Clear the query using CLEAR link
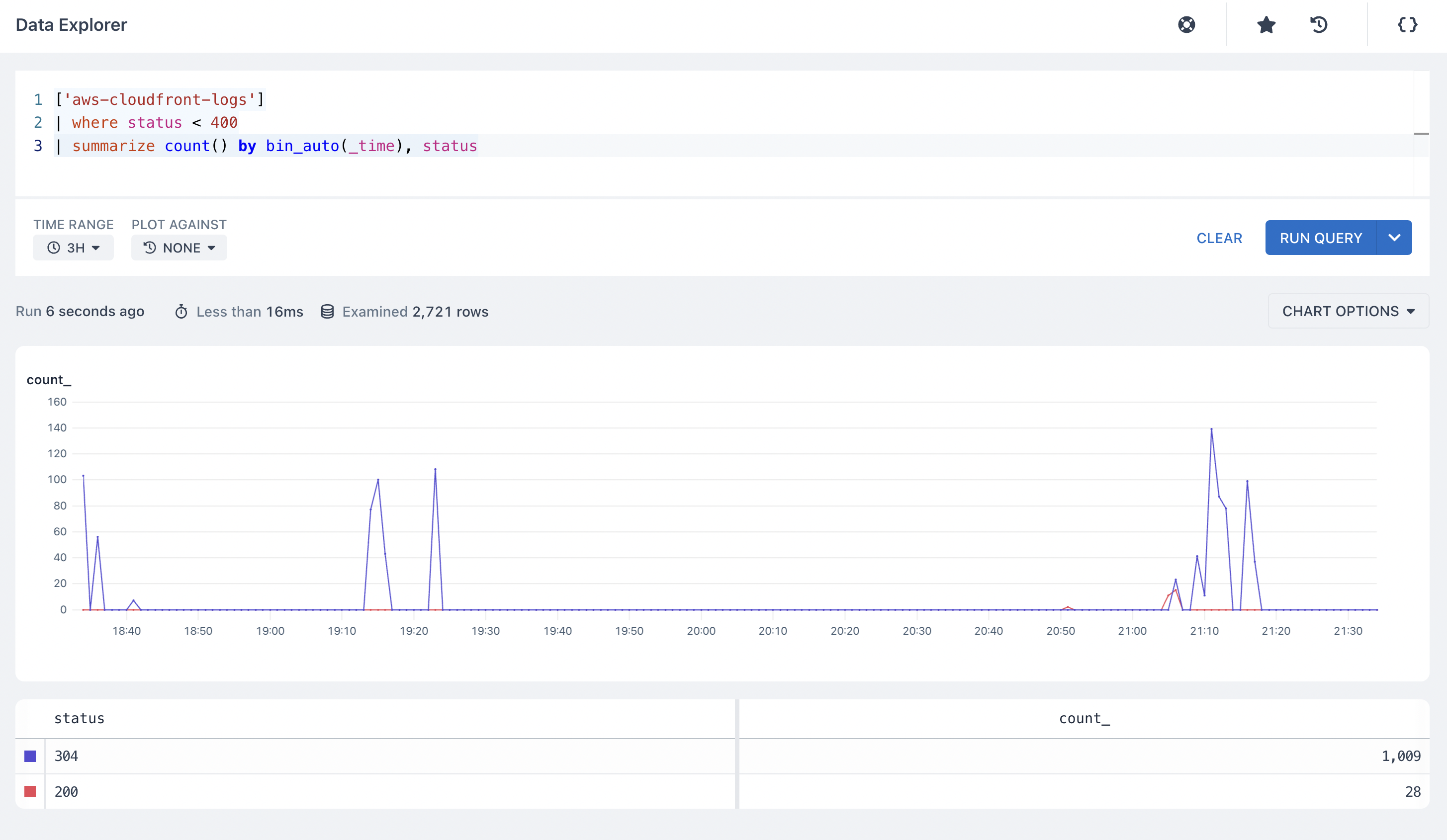The image size is (1447, 840). 1219,238
